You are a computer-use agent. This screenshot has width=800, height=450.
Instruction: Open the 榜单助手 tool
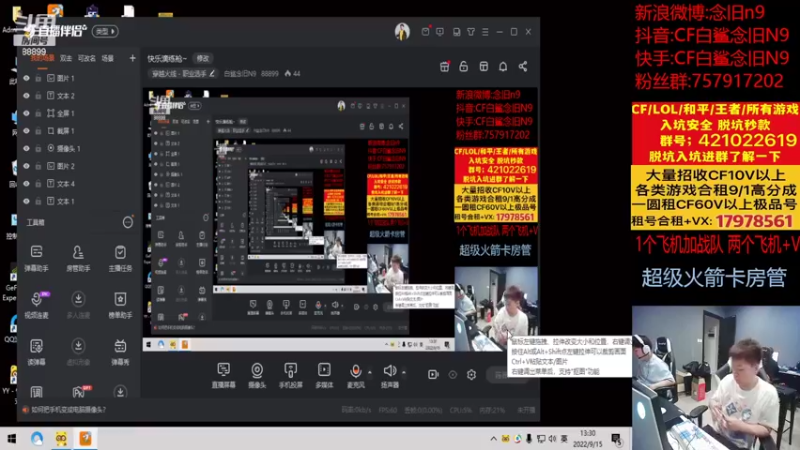[x=120, y=305]
